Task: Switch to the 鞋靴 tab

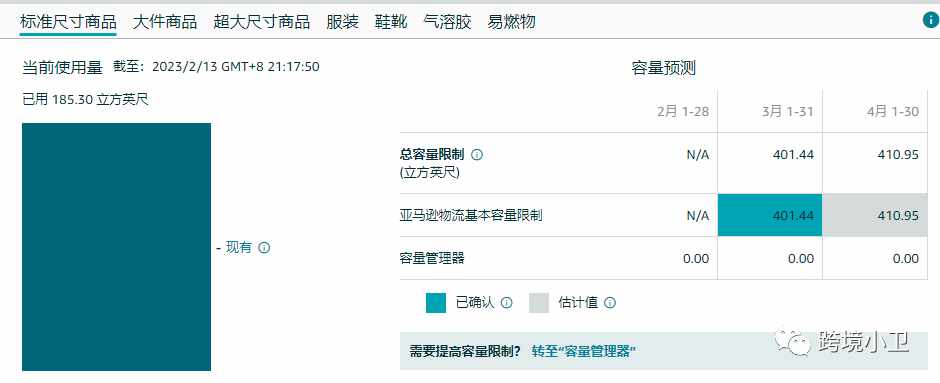Action: pyautogui.click(x=391, y=22)
